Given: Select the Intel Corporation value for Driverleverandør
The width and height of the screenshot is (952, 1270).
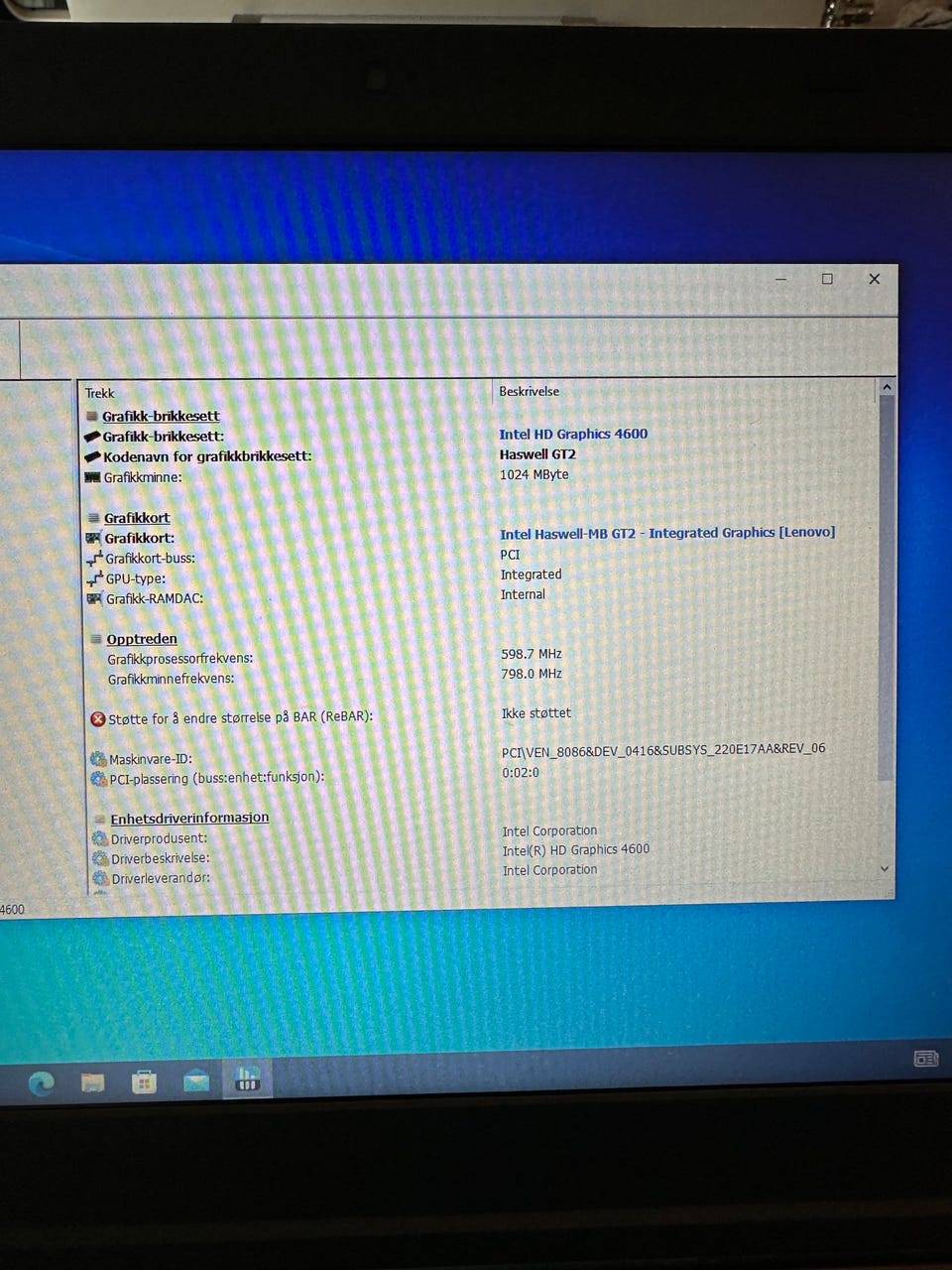Looking at the screenshot, I should (549, 870).
